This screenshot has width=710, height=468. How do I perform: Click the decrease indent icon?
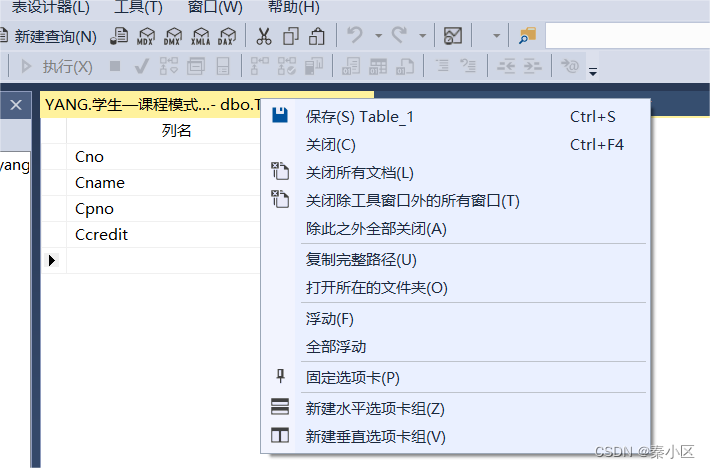click(506, 66)
